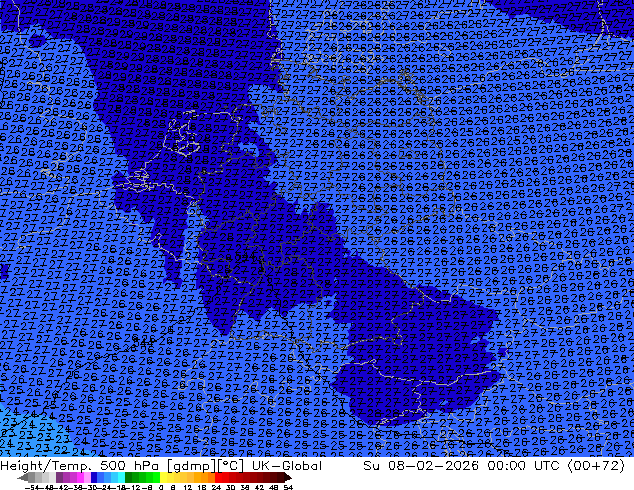The width and height of the screenshot is (634, 490).
Task: Click the 'Height/Temp. 500 hPa' title text
Action: 80,466
